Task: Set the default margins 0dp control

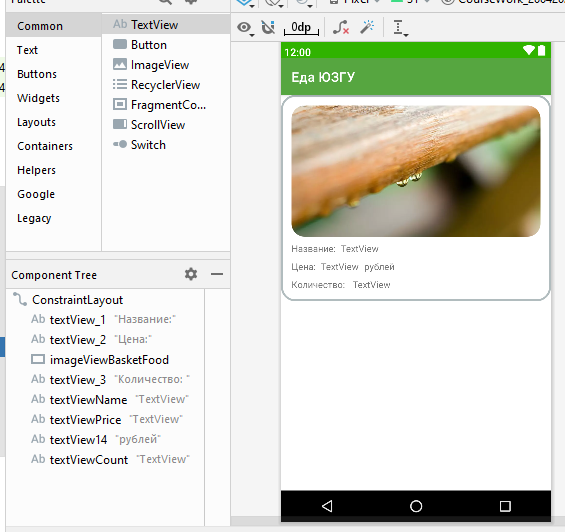Action: point(301,28)
